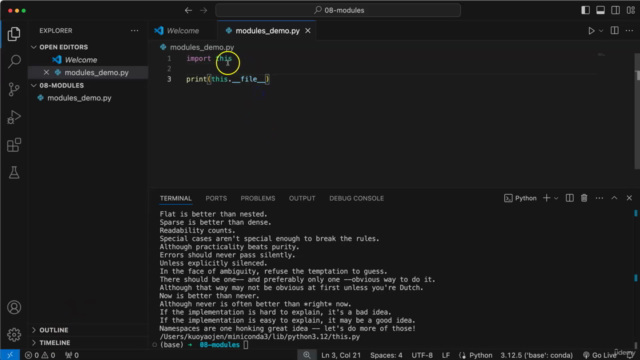Screen dimensions: 640x360
Task: Open the Source Control view
Action: [x=14, y=89]
